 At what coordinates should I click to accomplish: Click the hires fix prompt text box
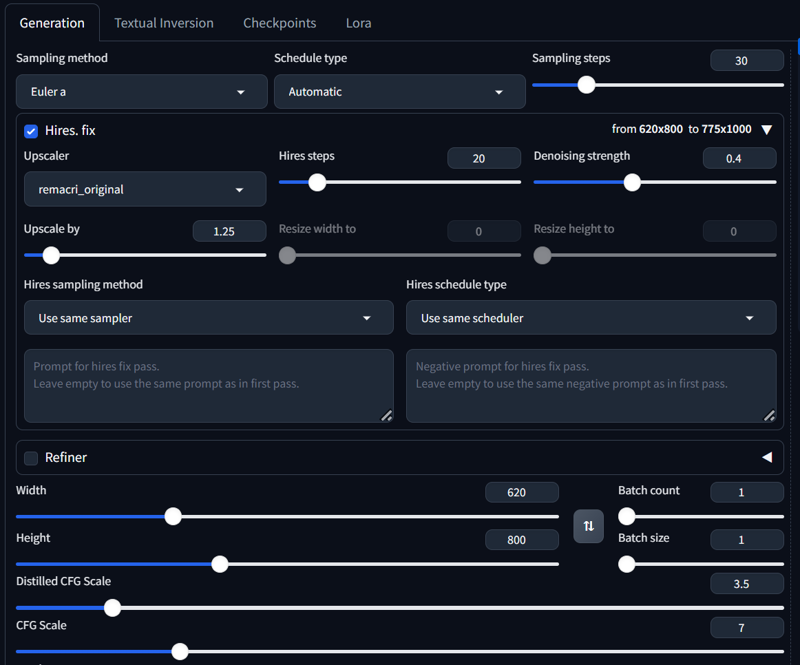(208, 385)
